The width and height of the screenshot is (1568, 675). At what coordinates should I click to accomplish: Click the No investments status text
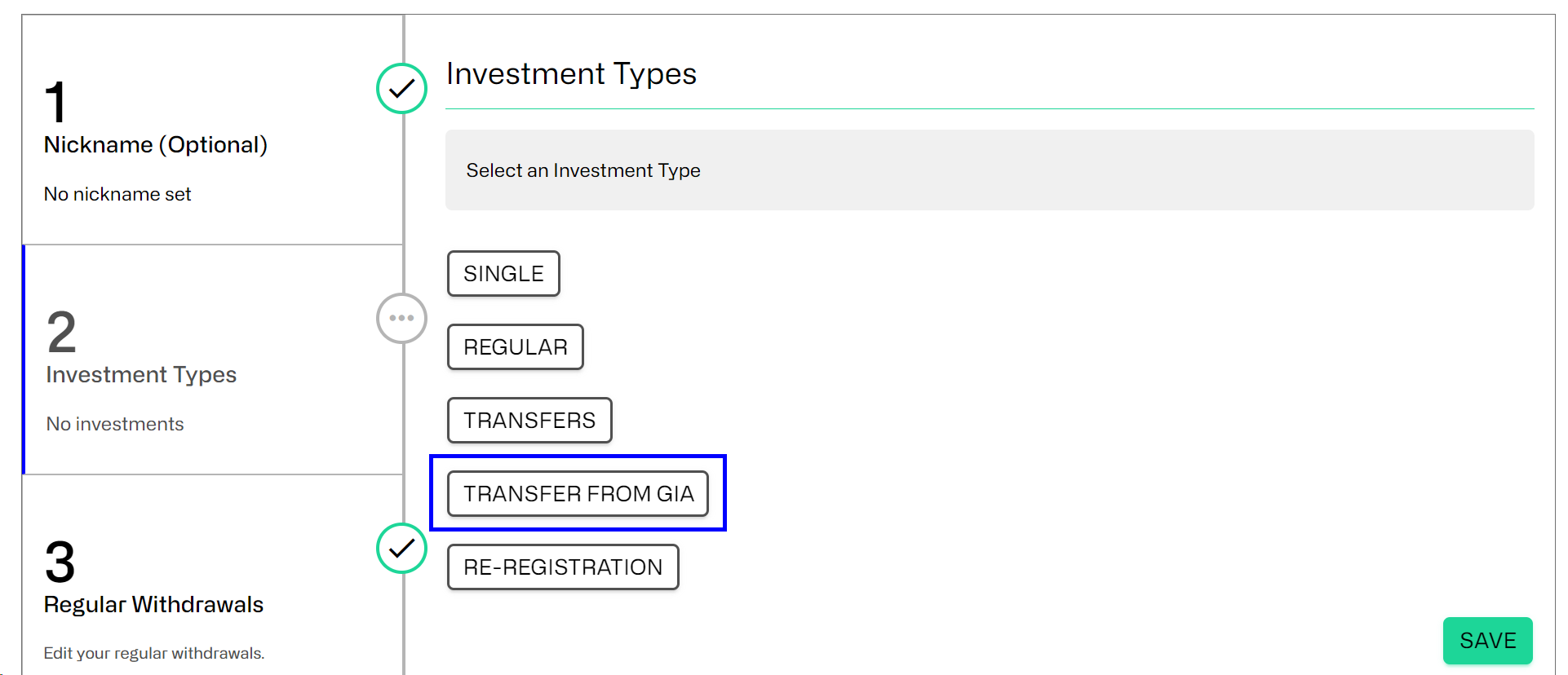pos(115,424)
